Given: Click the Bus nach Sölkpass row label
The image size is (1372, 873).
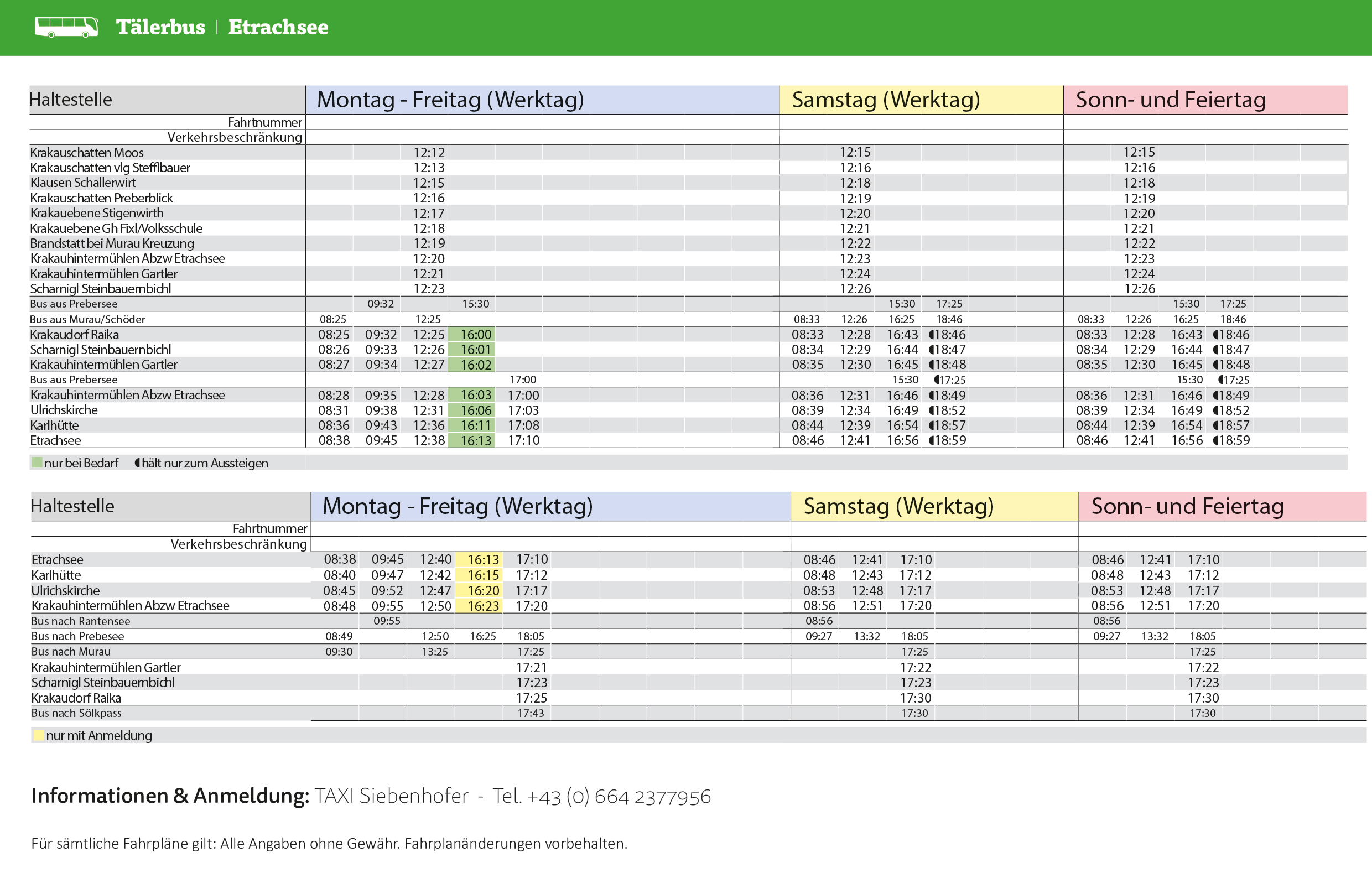Looking at the screenshot, I should [x=76, y=713].
